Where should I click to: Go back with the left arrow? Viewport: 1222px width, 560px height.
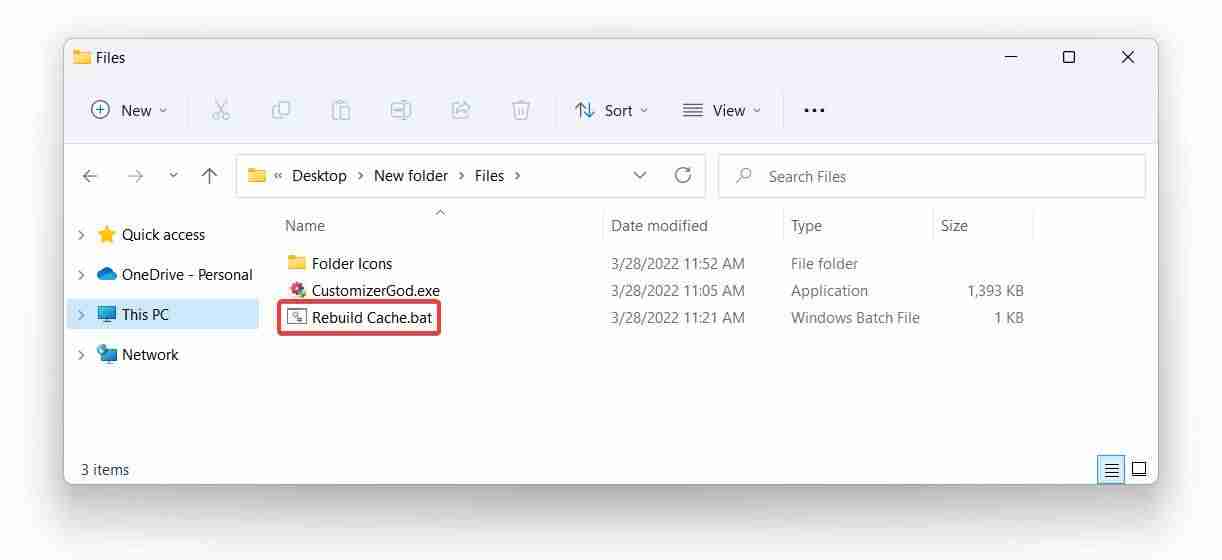[90, 176]
